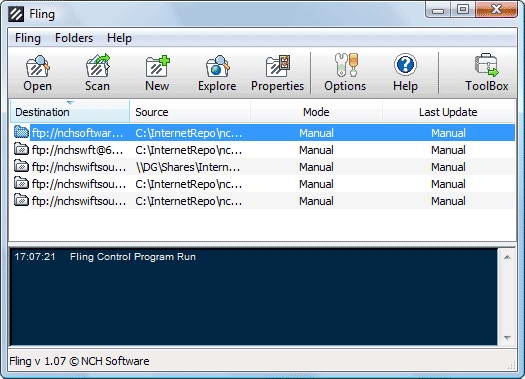Open the ToolBox toolbar icon
The image size is (525, 379).
pyautogui.click(x=486, y=65)
